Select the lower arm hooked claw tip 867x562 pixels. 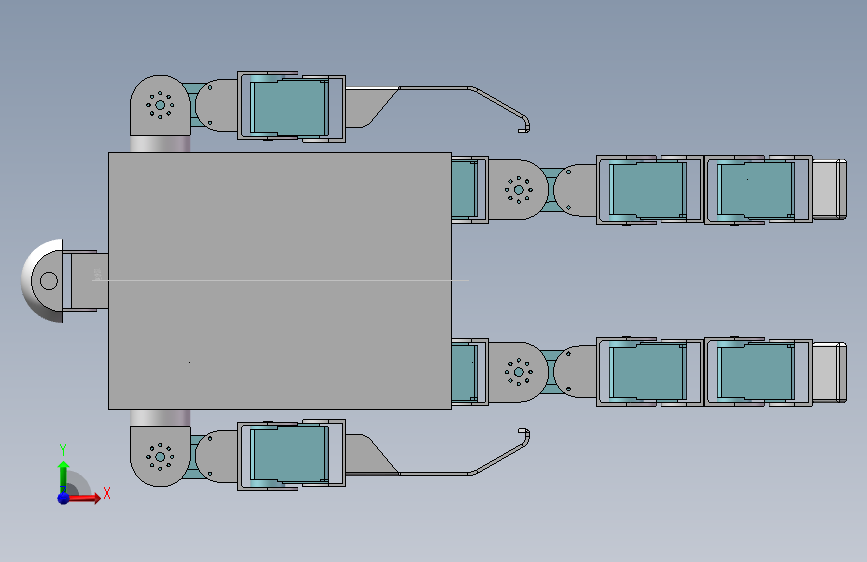pyautogui.click(x=523, y=437)
